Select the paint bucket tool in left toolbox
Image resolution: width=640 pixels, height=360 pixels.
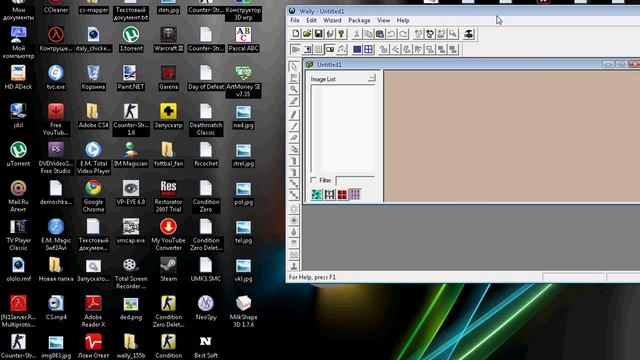click(x=294, y=149)
